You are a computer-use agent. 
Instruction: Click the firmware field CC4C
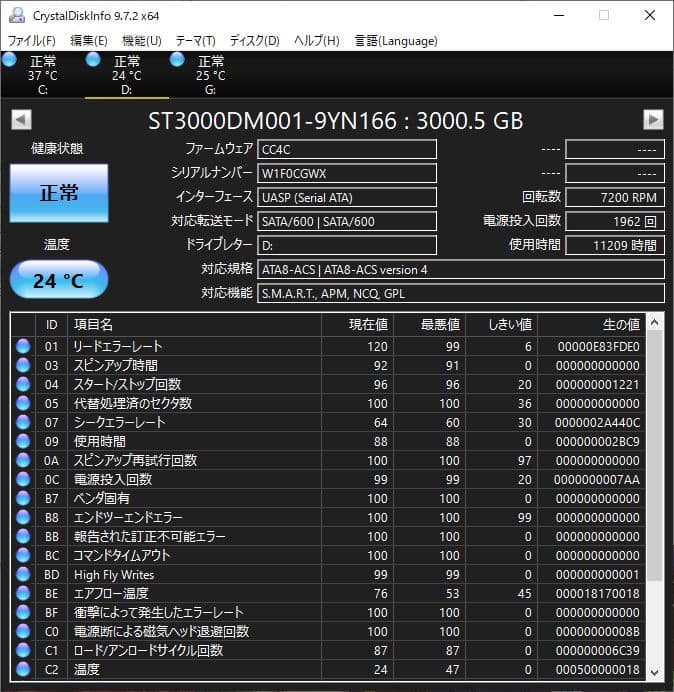[347, 149]
